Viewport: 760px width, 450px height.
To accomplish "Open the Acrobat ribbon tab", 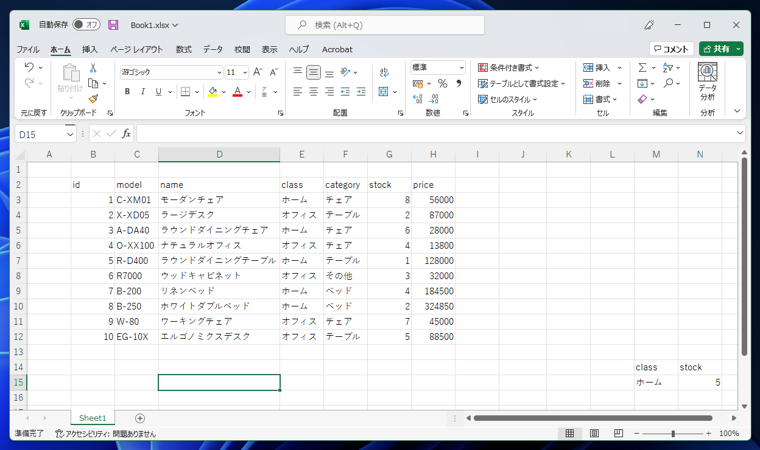I will tap(337, 49).
